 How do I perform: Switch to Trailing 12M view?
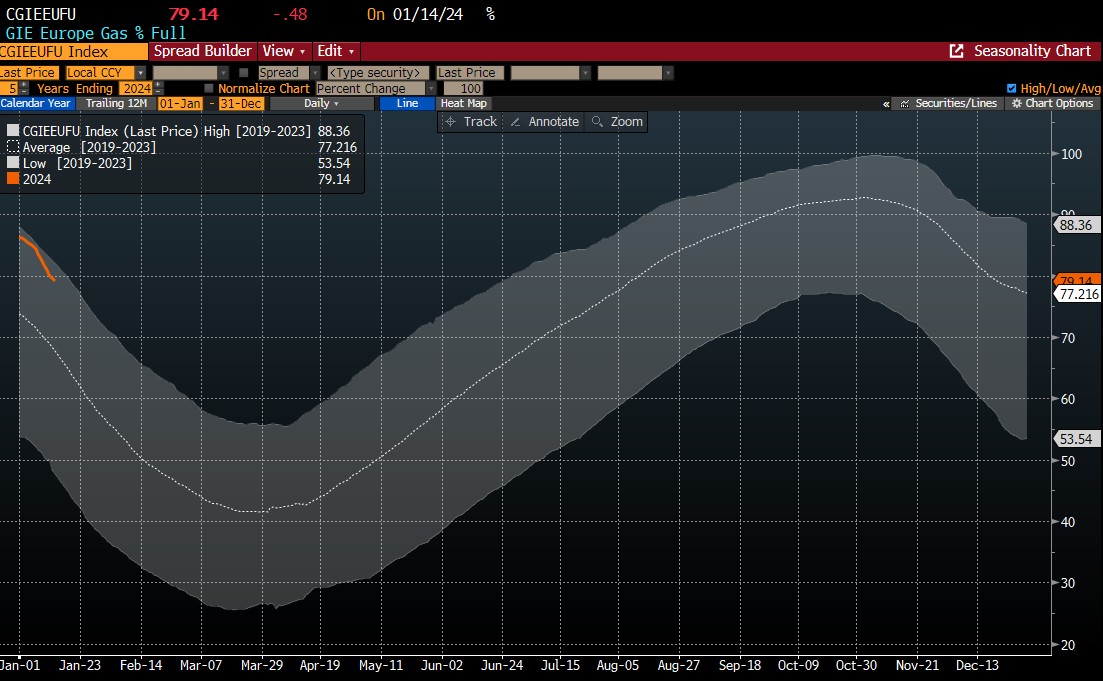coord(116,103)
